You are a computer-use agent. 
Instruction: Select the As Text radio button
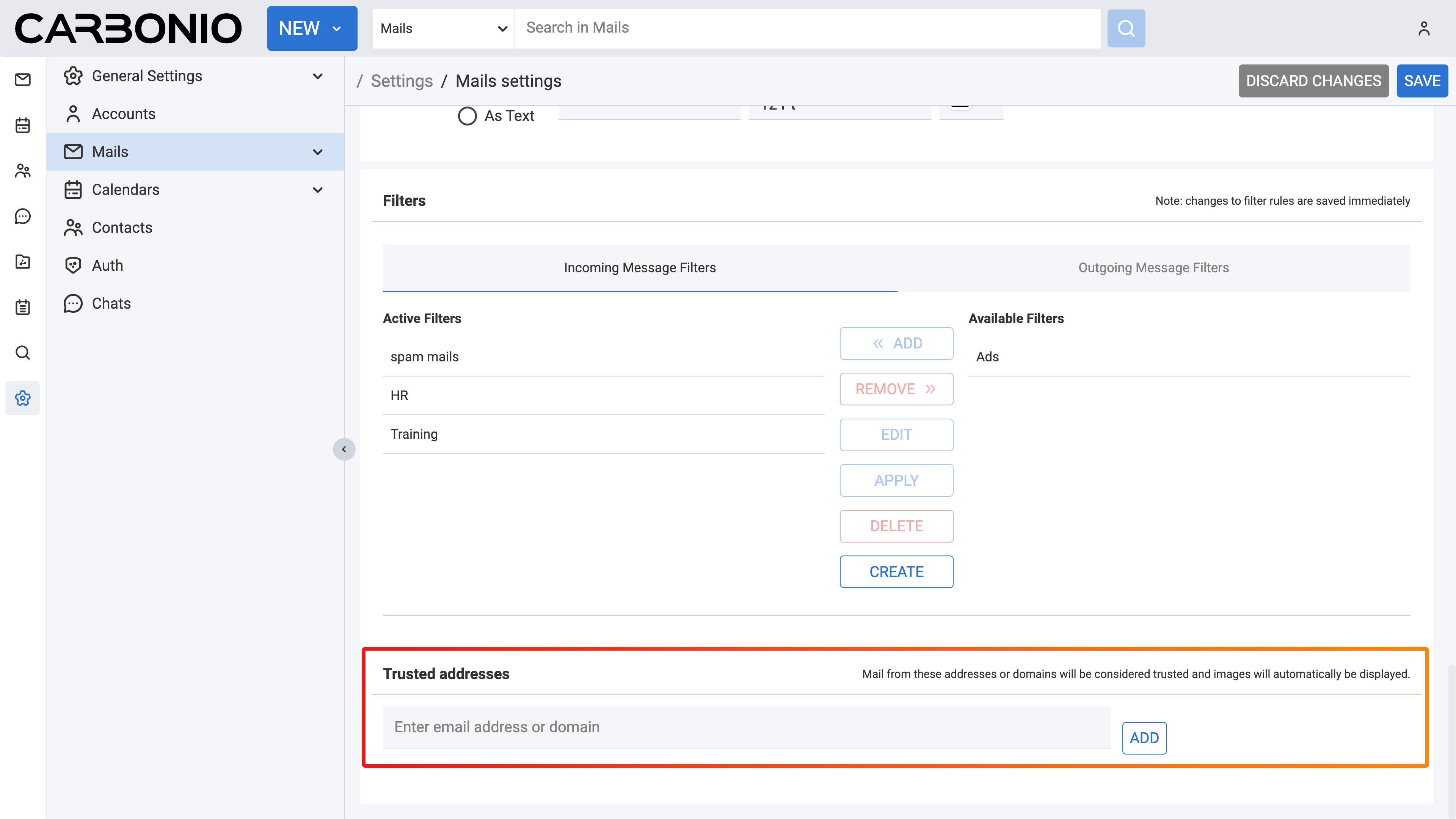coord(467,116)
